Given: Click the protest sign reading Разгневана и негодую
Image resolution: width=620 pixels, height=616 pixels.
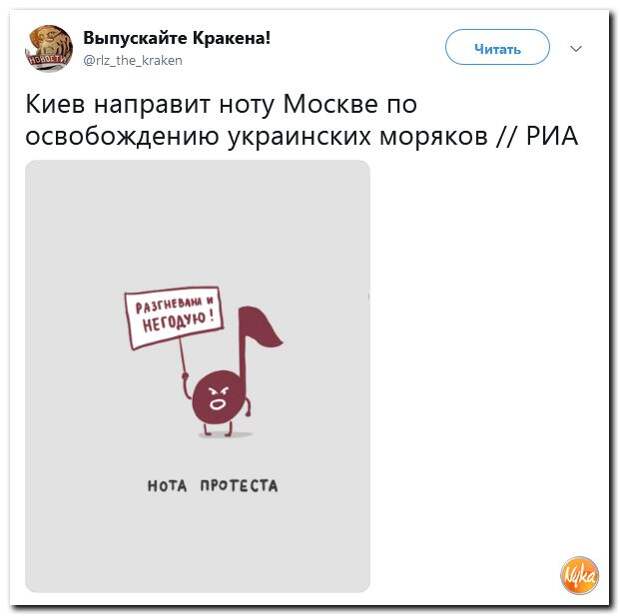Looking at the screenshot, I should point(174,317).
